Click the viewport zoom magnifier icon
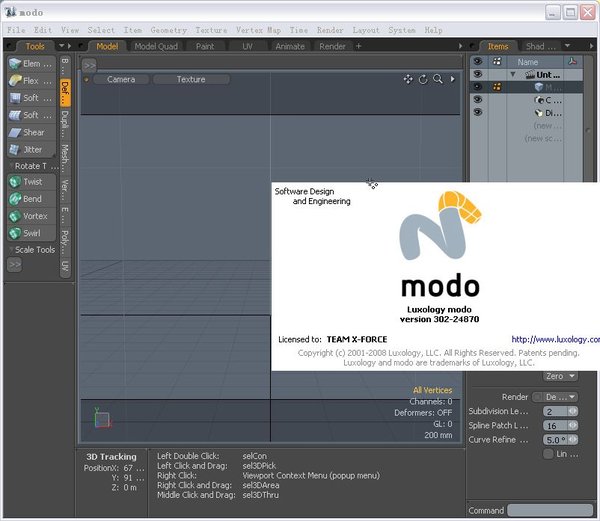The image size is (600, 521). [438, 79]
